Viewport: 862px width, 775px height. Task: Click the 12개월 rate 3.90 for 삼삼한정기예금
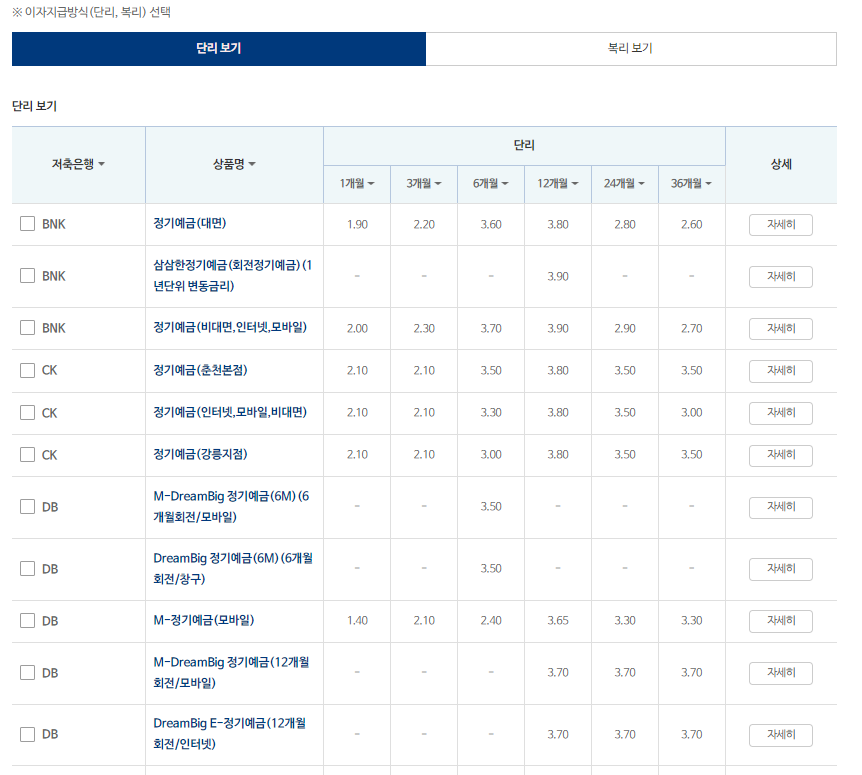pyautogui.click(x=558, y=276)
